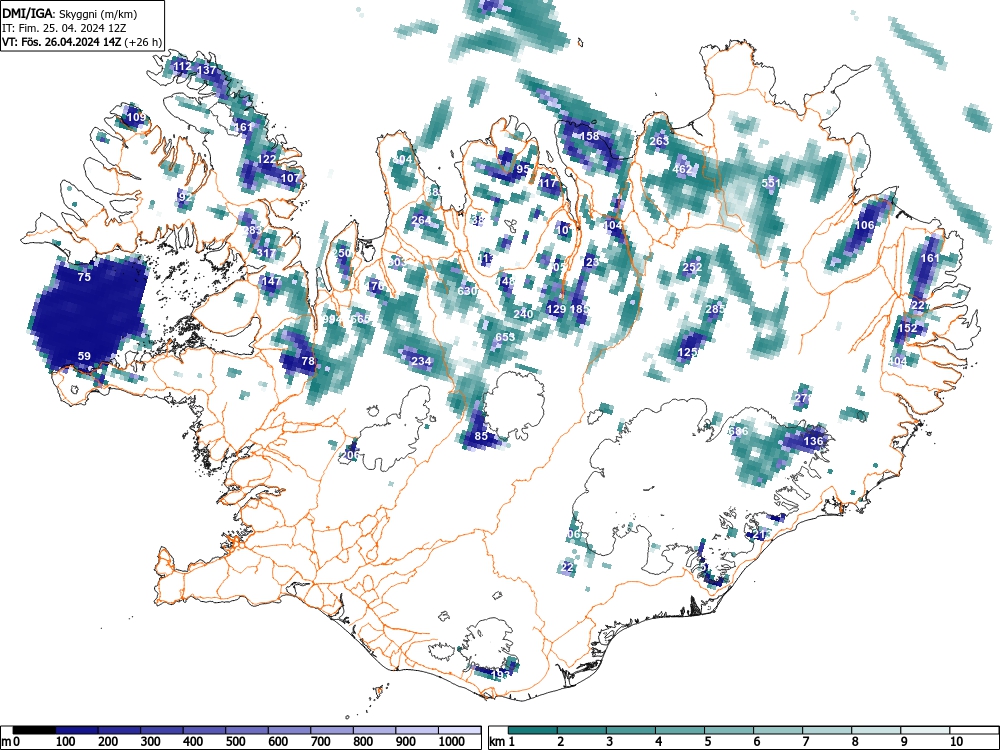
Task: Click the '137' visibility value
Action: click(207, 70)
